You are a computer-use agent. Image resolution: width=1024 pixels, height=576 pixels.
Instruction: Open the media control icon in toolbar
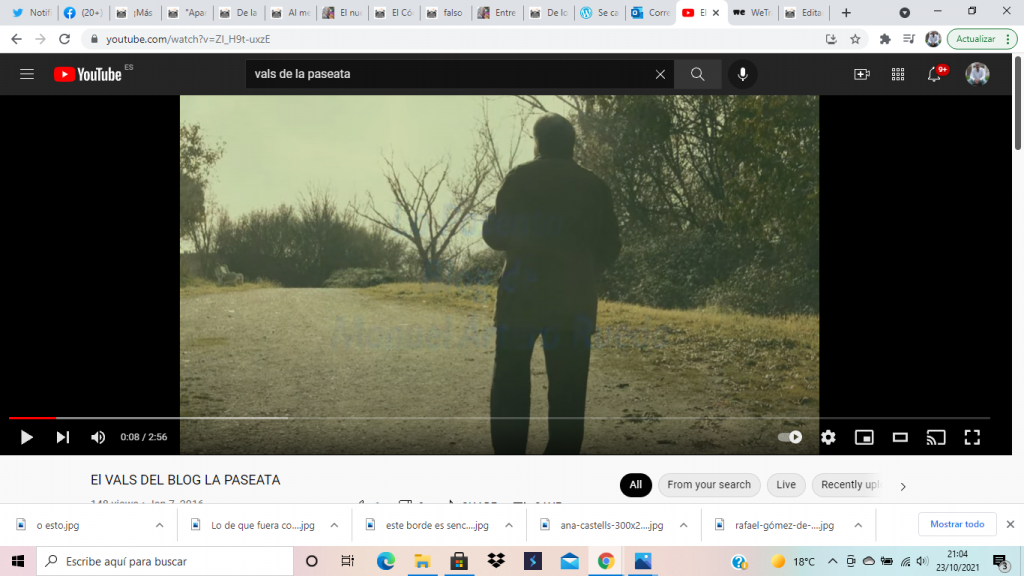908,39
